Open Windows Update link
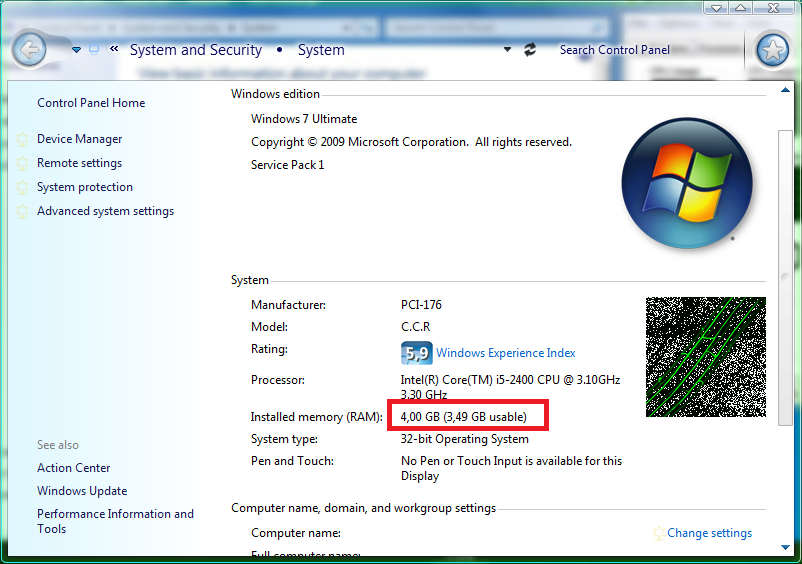 (82, 491)
